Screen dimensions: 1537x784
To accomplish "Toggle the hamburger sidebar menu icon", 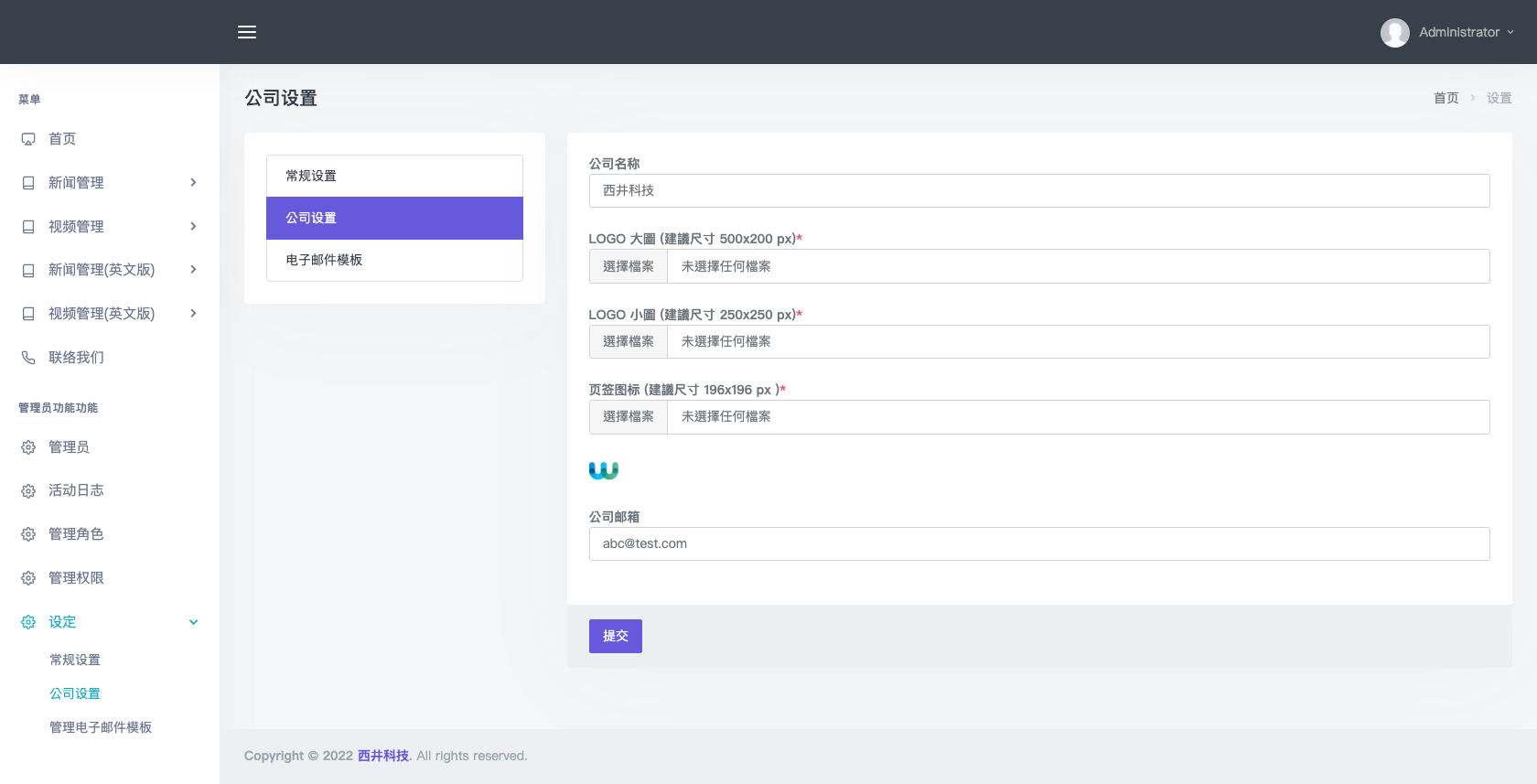I will [247, 32].
